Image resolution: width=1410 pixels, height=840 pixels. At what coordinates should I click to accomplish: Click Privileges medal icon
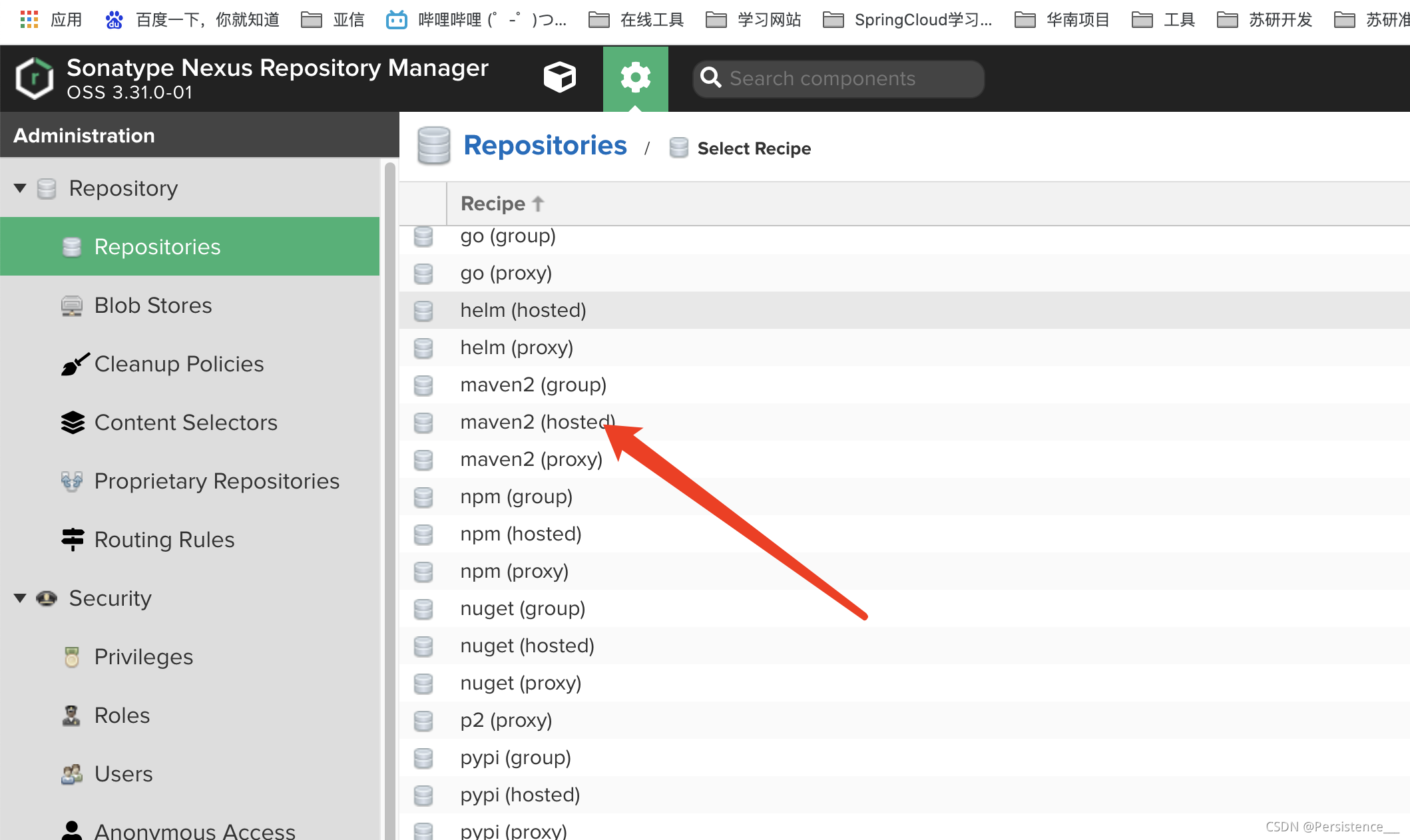72,657
